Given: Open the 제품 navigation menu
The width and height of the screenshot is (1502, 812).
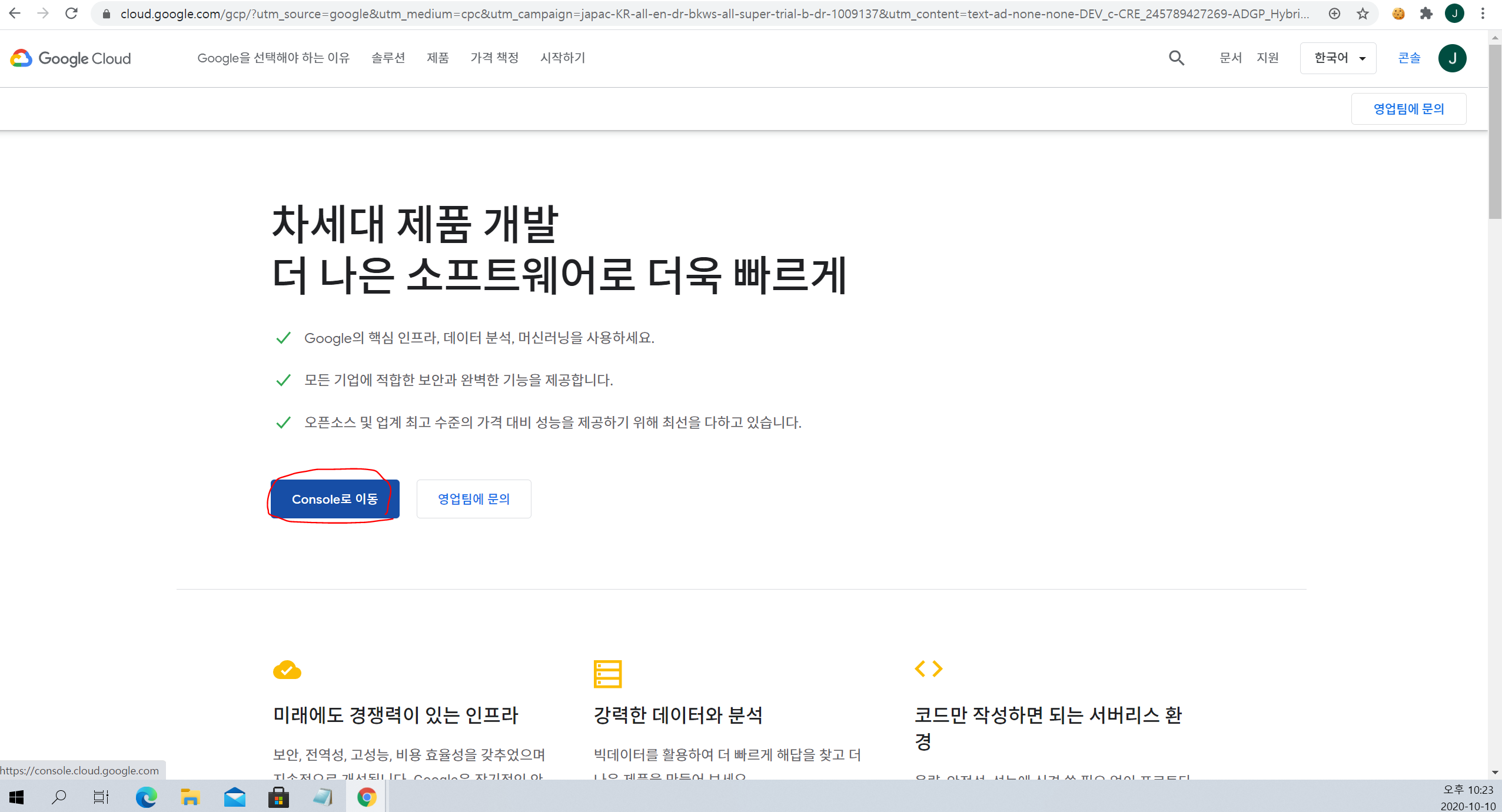Looking at the screenshot, I should pos(437,58).
